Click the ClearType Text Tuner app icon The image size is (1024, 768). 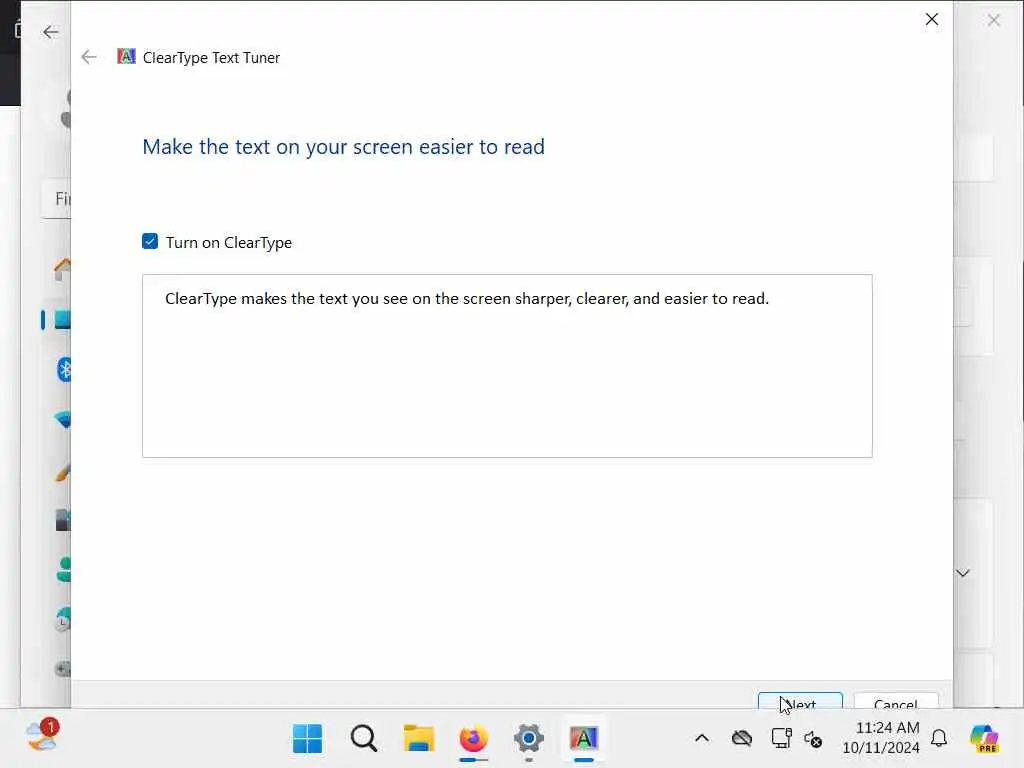[126, 57]
